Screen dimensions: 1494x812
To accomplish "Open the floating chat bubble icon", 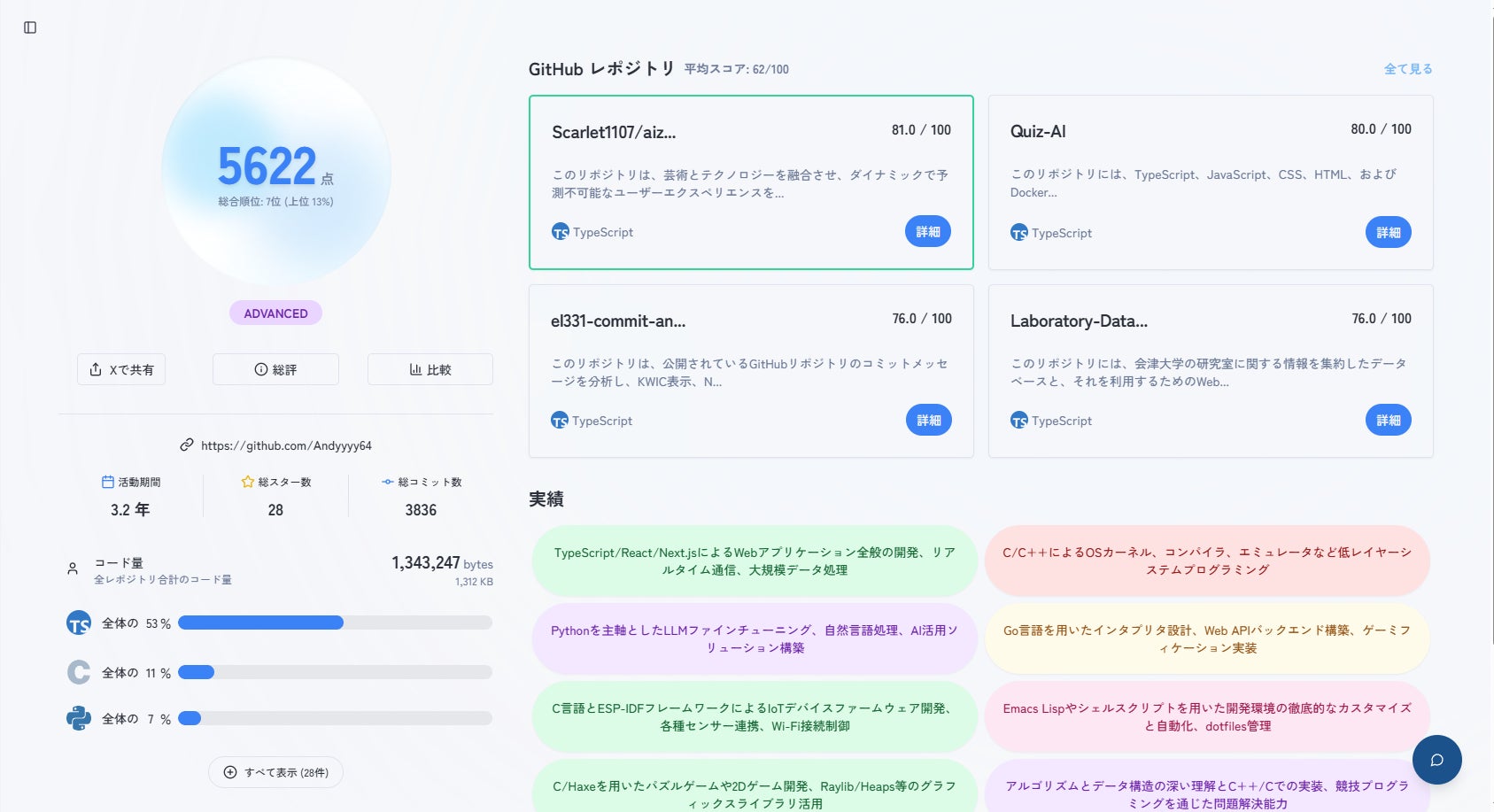I will point(1436,760).
